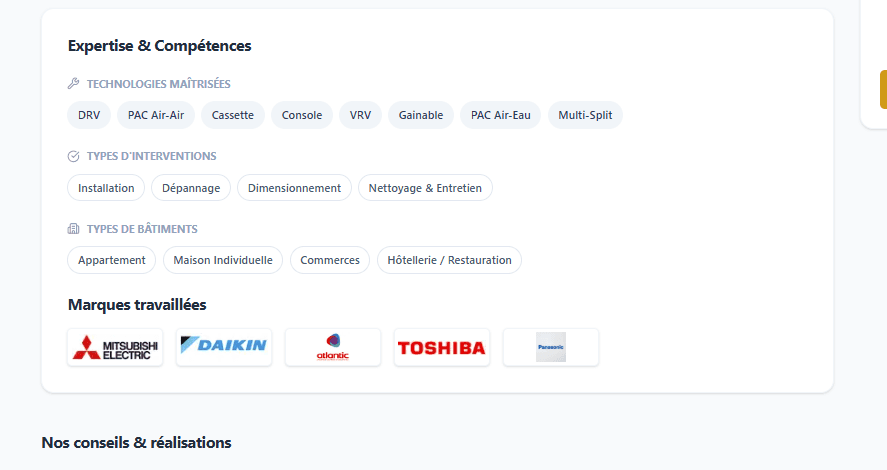Click the wrench icon beside Technologies maîtrisées
This screenshot has height=470, width=887.
(x=73, y=84)
